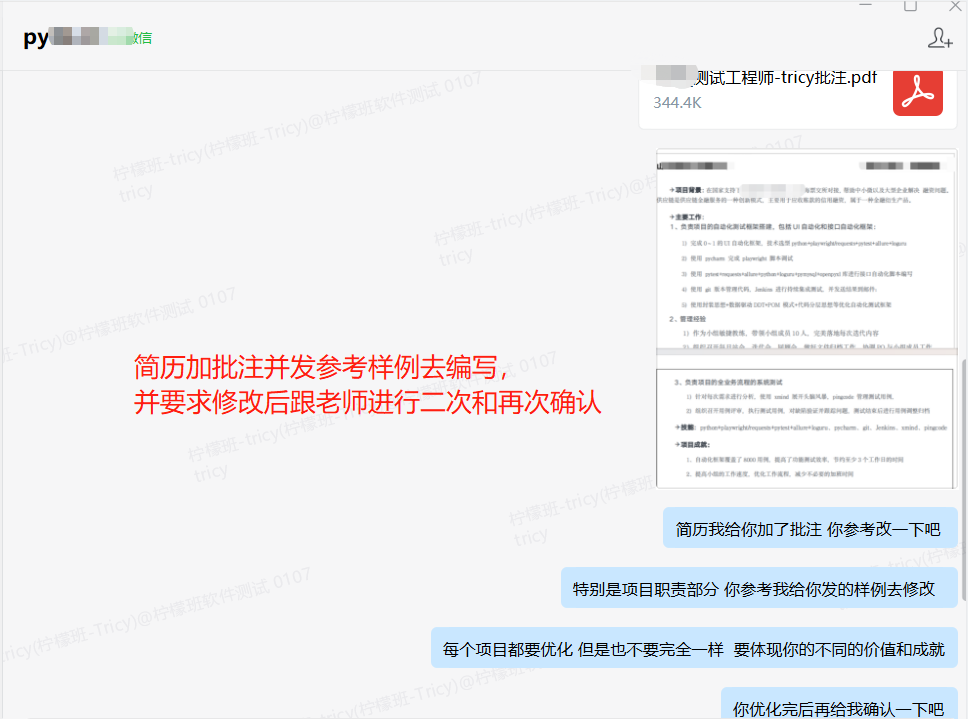The width and height of the screenshot is (968, 719).
Task: Close the chat window
Action: [954, 6]
